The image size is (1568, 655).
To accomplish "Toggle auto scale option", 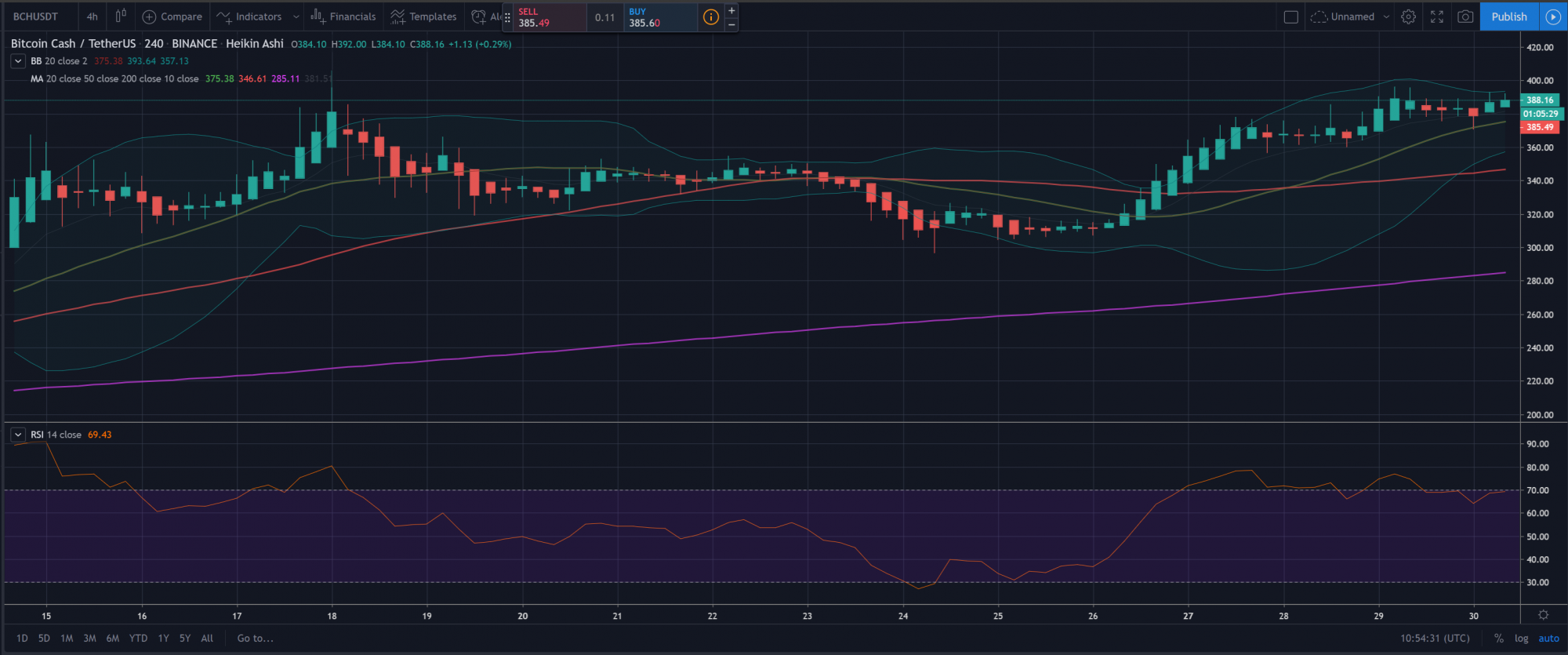I will point(1548,639).
